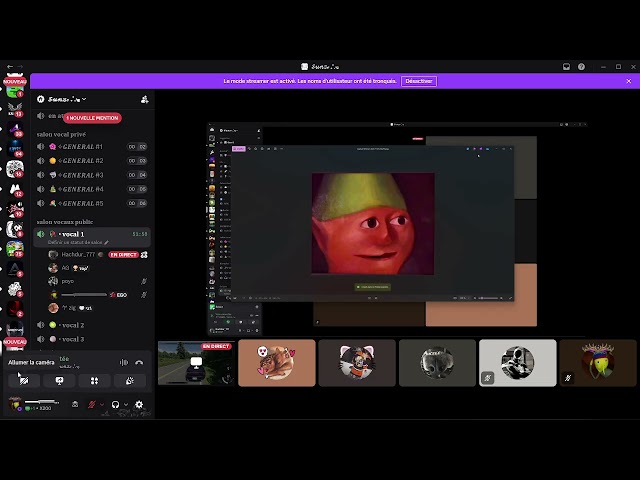The height and width of the screenshot is (480, 640).
Task: Disconnect from voice with the hang-up icon
Action: [x=139, y=362]
